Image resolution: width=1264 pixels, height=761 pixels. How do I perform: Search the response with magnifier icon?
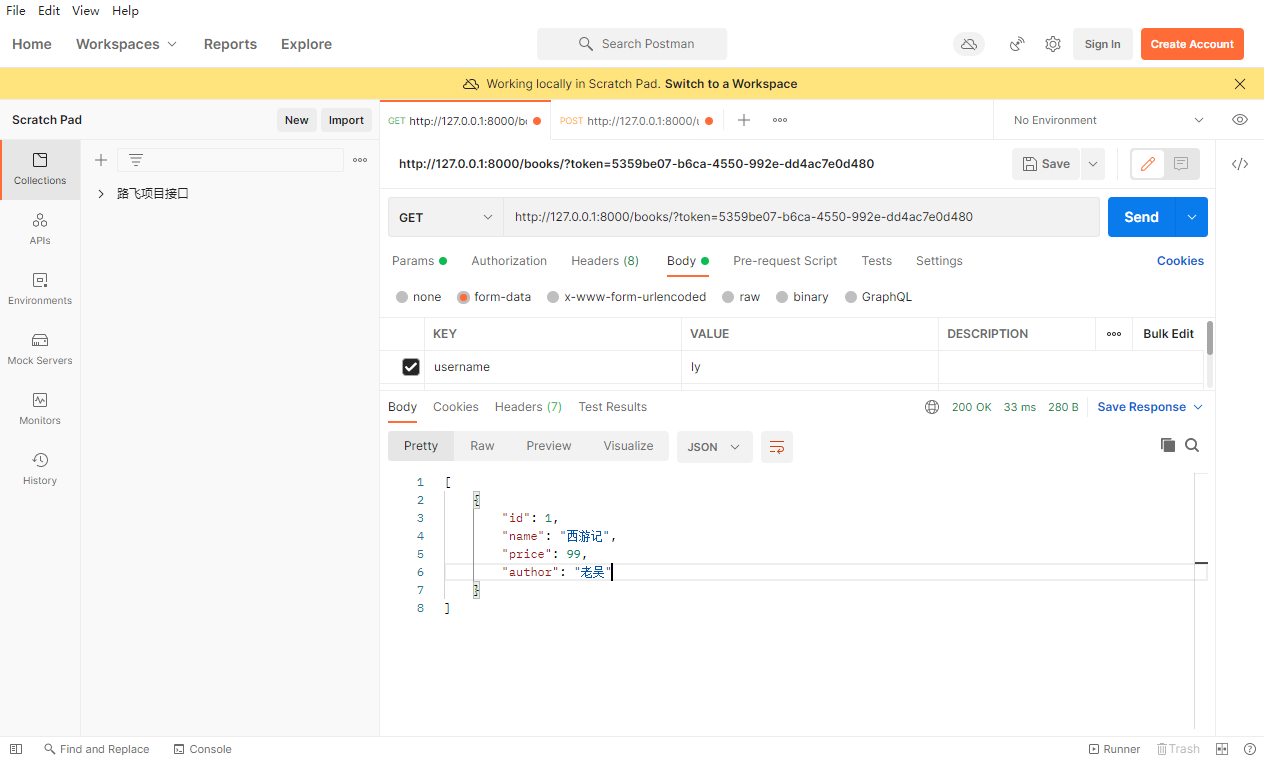tap(1192, 445)
